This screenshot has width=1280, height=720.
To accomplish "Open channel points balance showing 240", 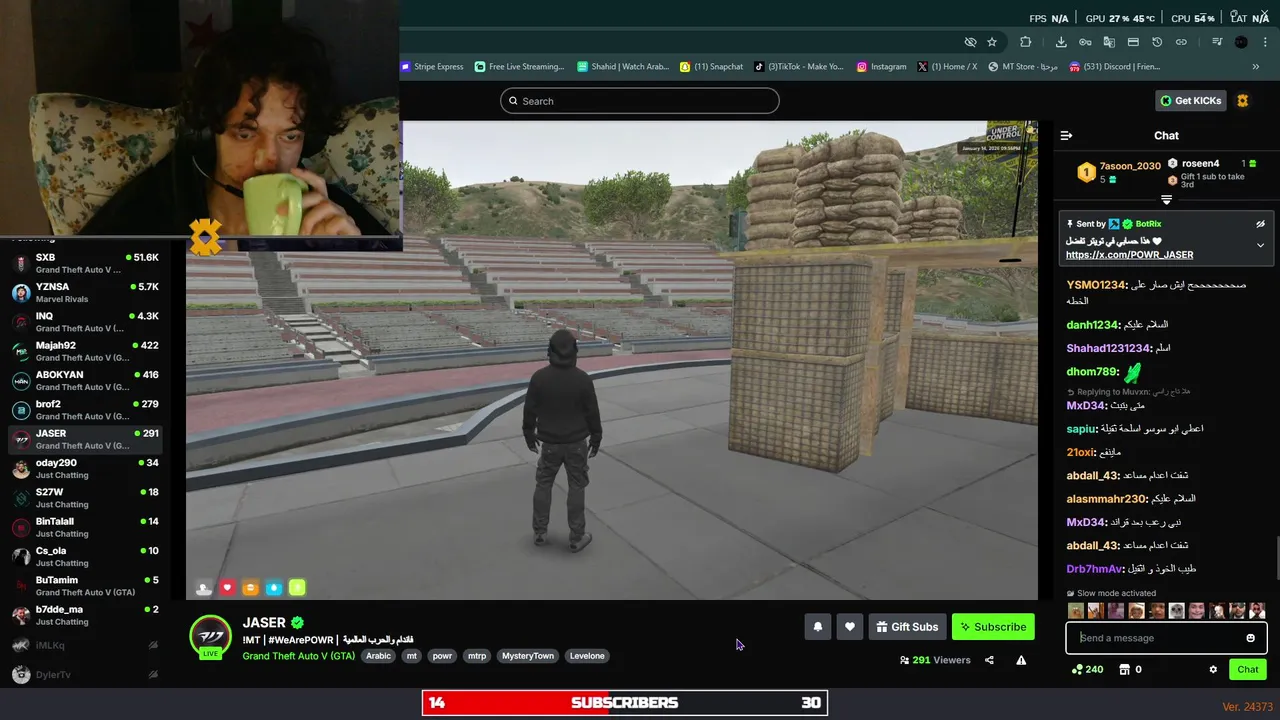I will 1088,669.
